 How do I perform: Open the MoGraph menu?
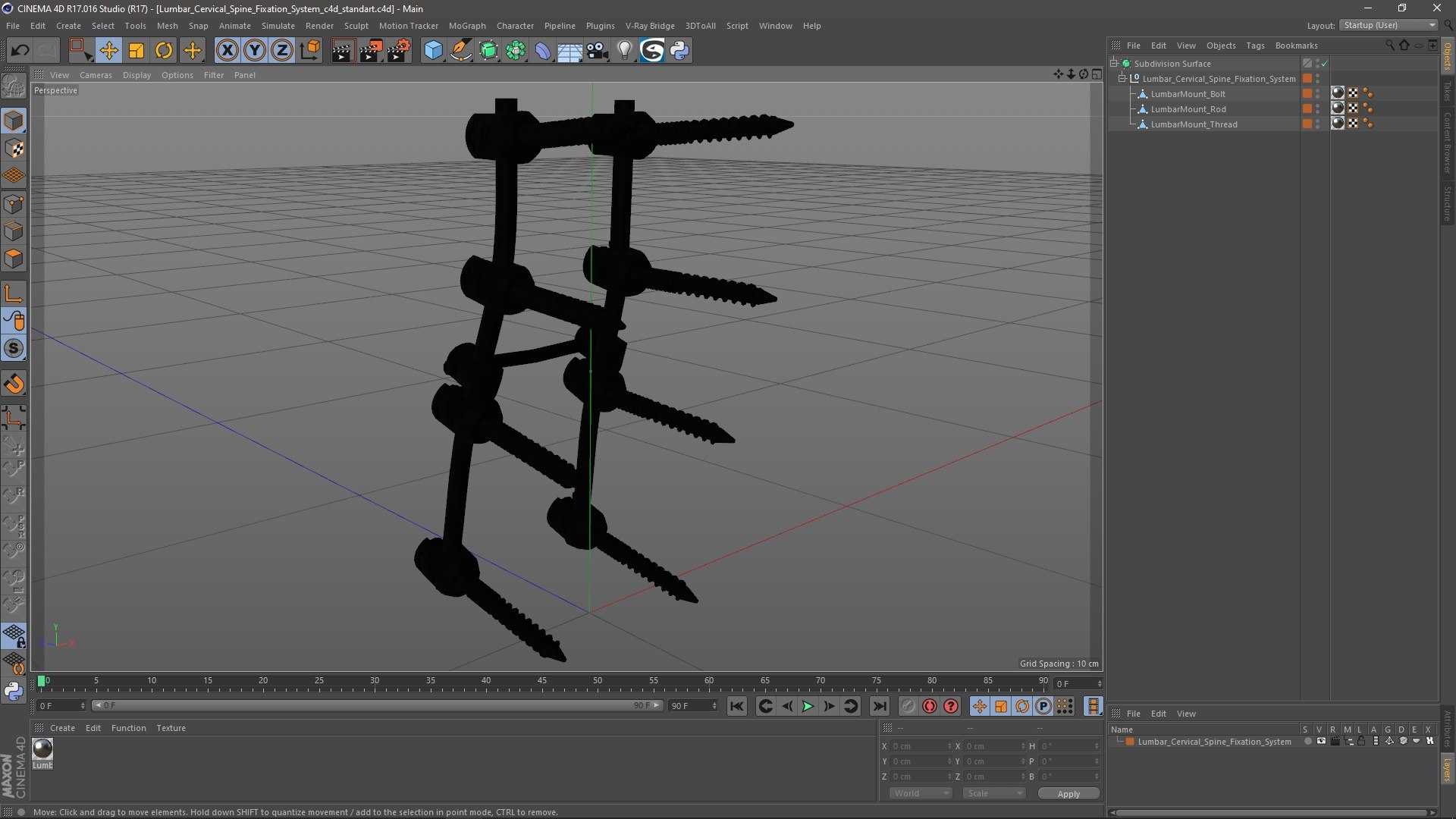pyautogui.click(x=467, y=26)
